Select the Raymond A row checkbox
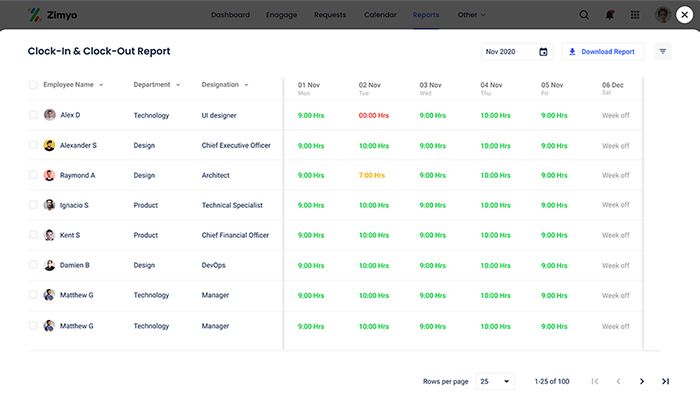700x400 pixels. coord(33,175)
